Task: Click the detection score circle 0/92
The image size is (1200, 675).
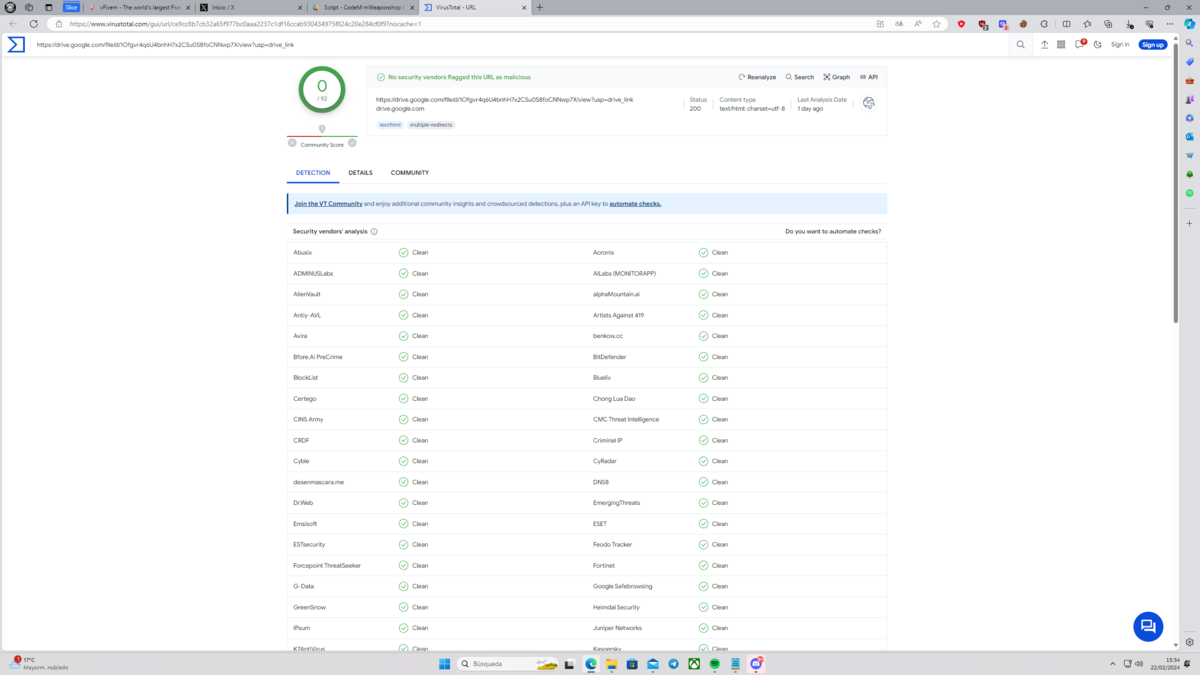Action: coord(322,90)
